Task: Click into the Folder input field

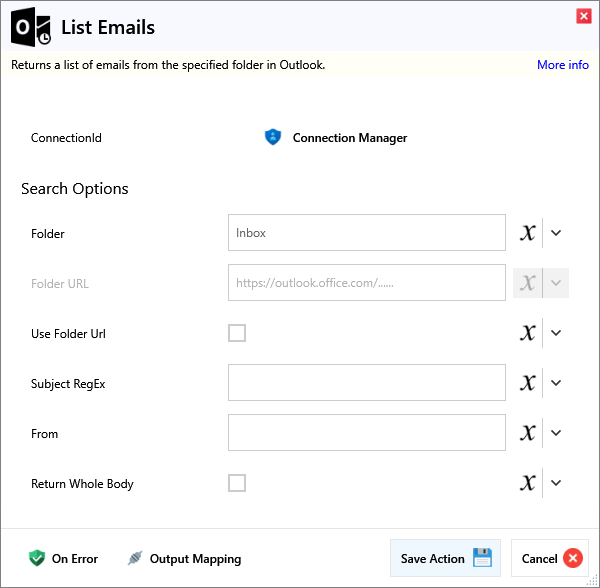Action: pyautogui.click(x=366, y=233)
